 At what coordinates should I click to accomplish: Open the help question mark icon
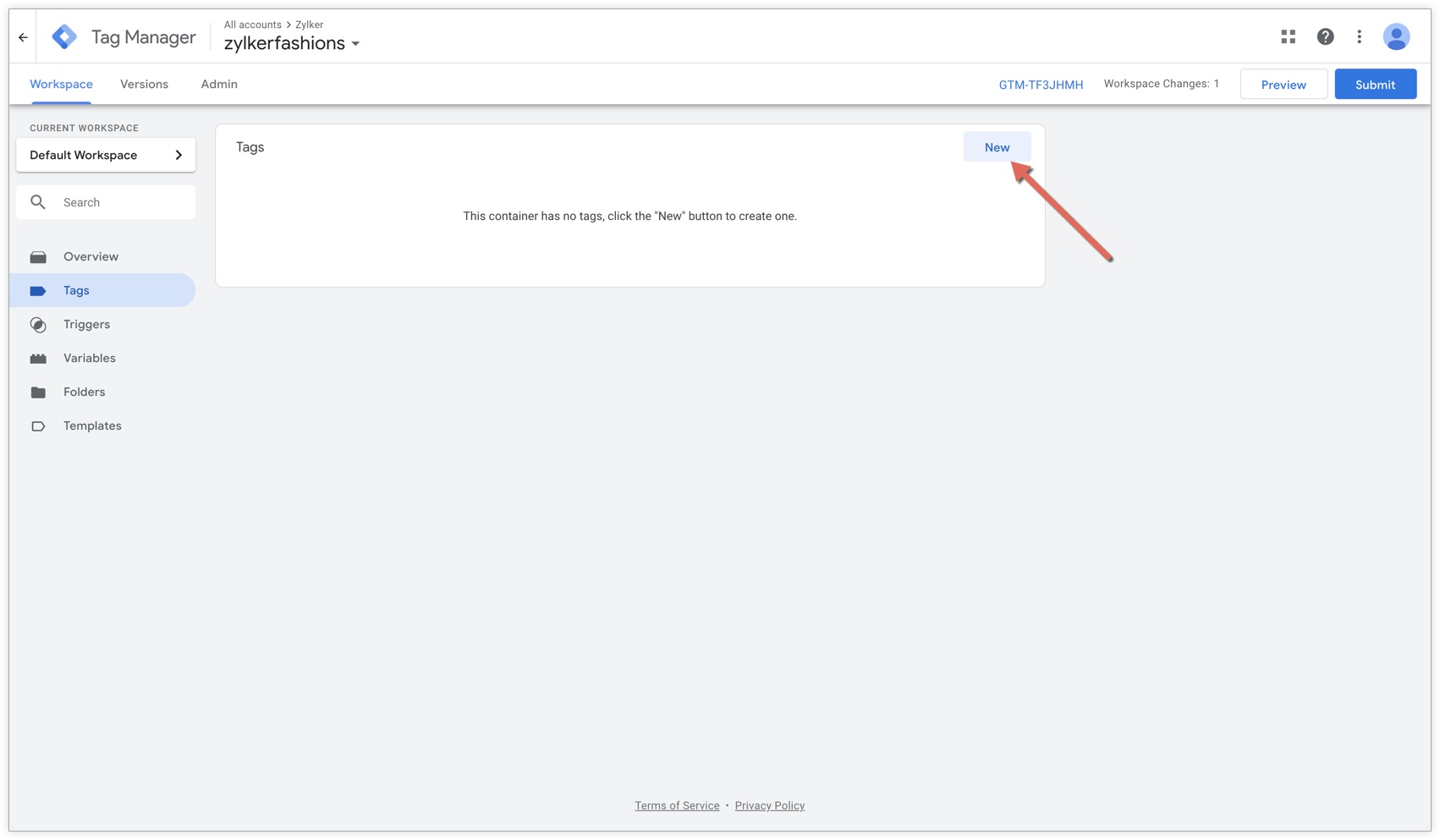coord(1325,36)
